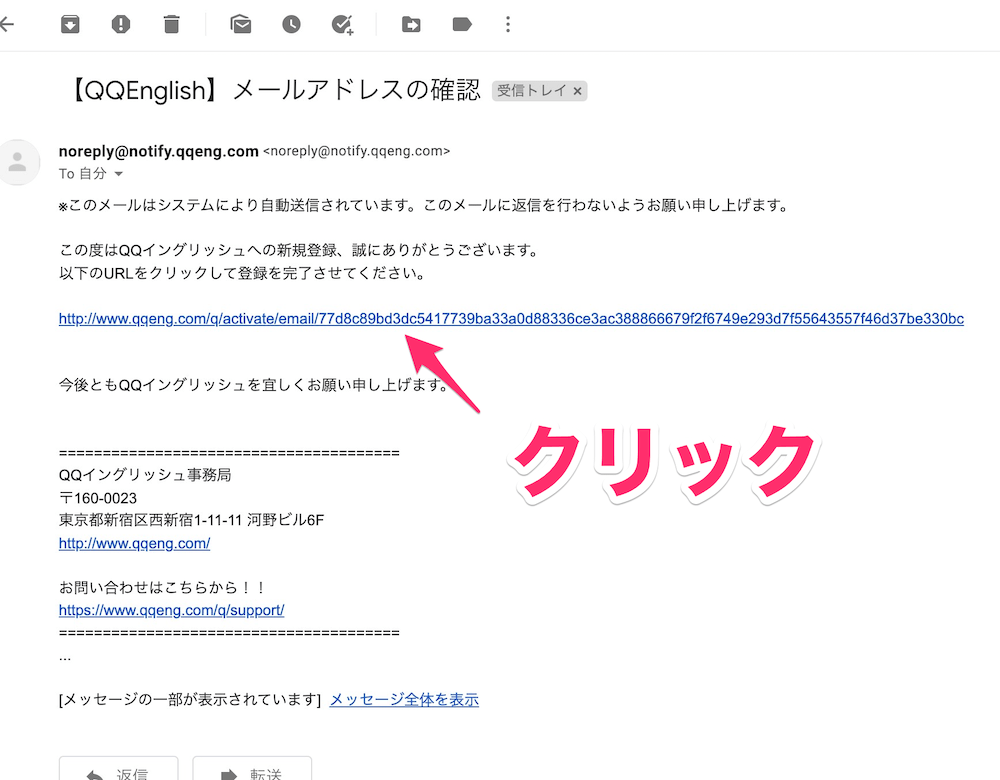
Task: Open the Labels icon
Action: (462, 25)
